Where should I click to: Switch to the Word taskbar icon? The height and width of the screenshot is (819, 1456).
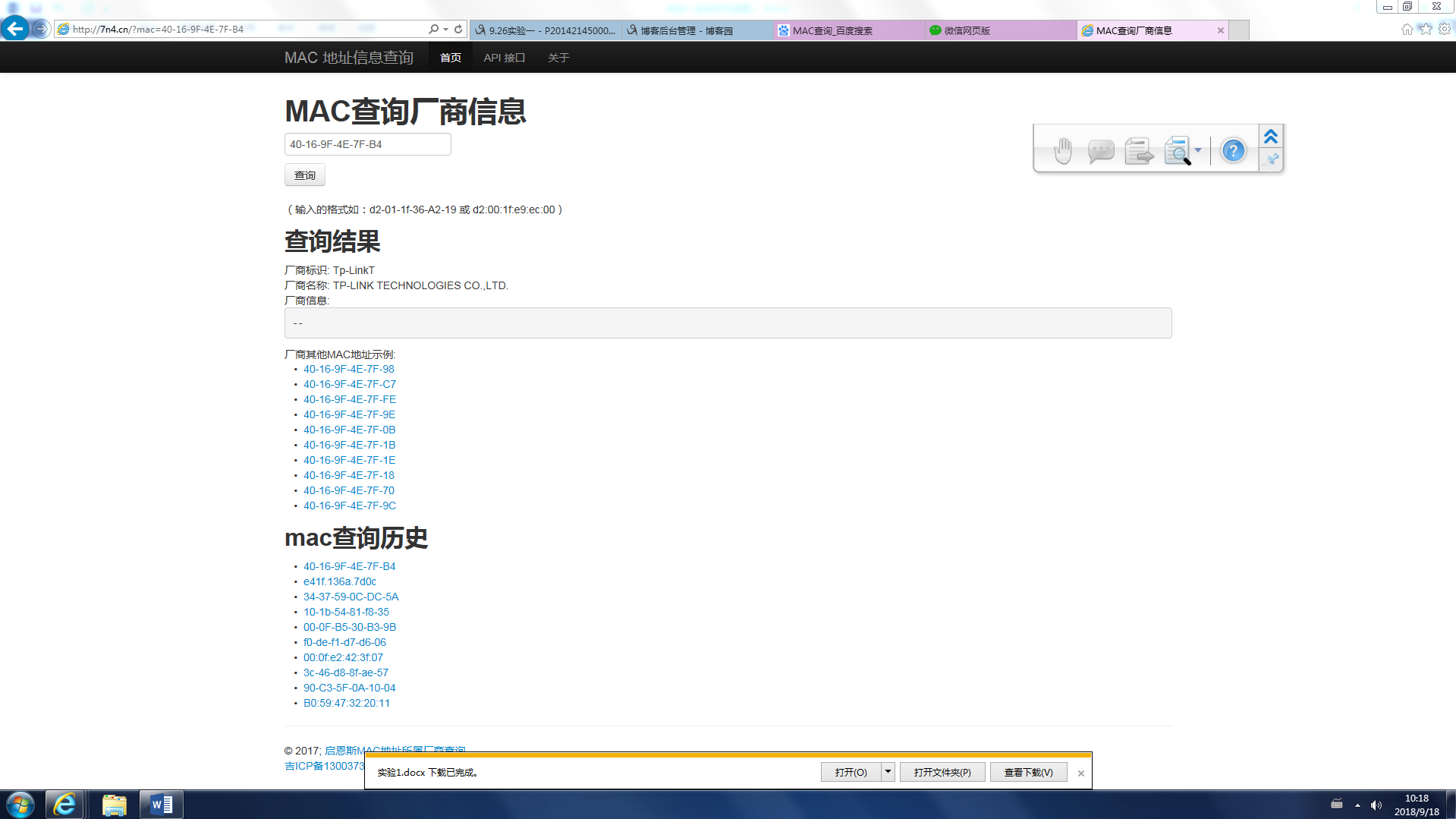(162, 805)
